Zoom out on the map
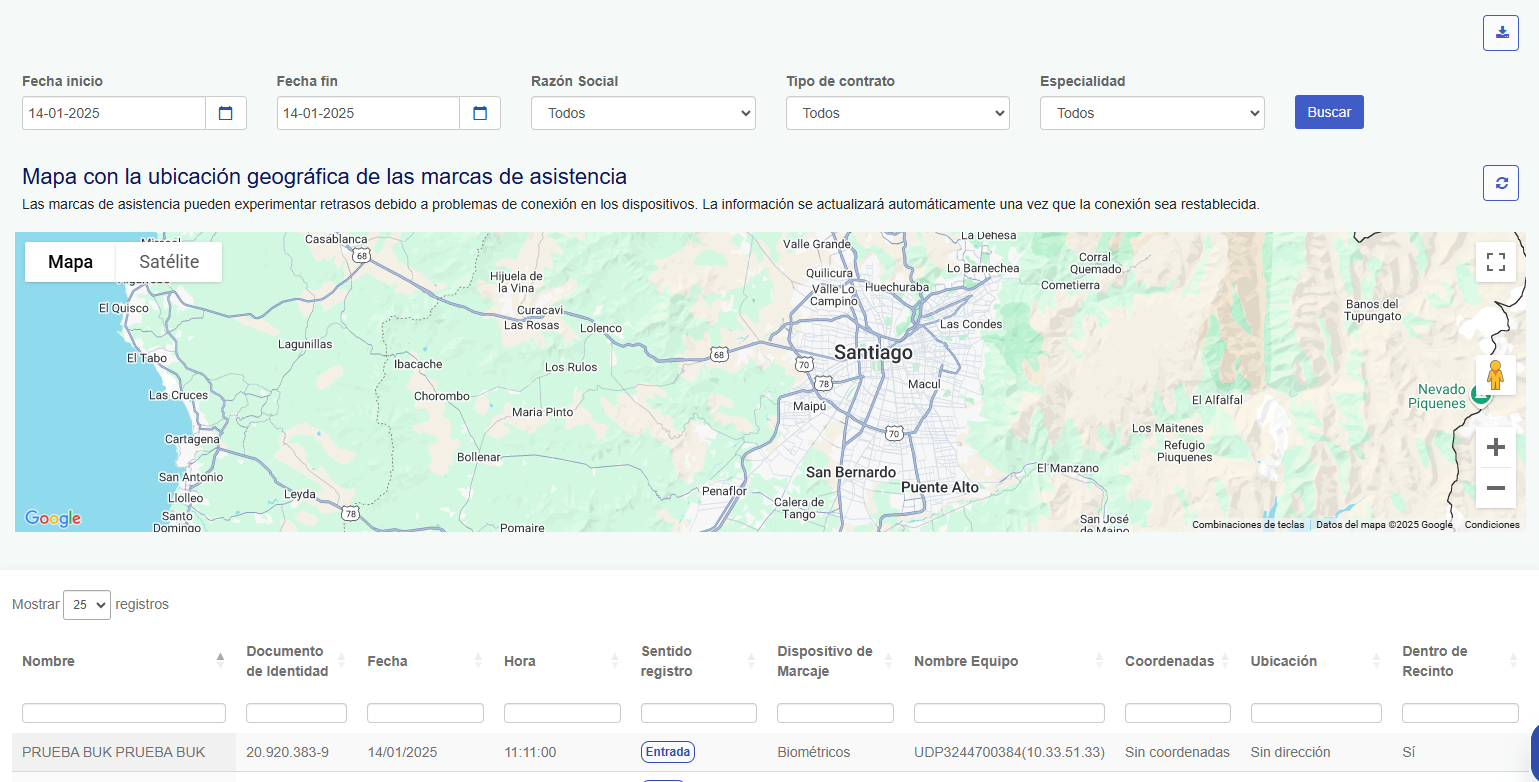 [1495, 488]
